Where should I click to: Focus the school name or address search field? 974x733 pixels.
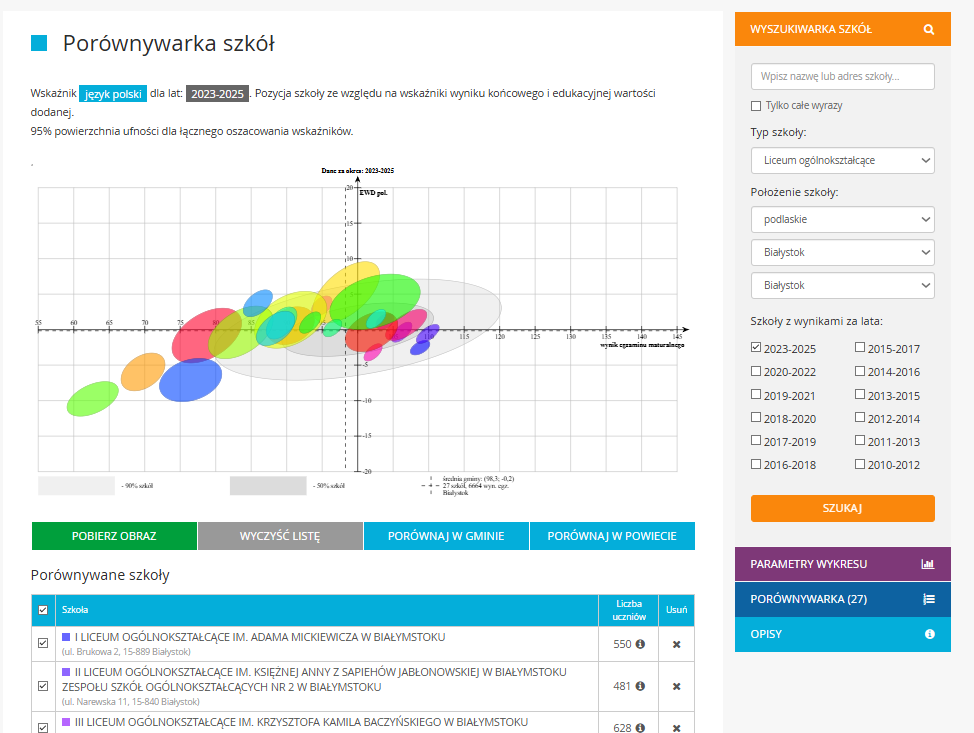click(x=842, y=77)
